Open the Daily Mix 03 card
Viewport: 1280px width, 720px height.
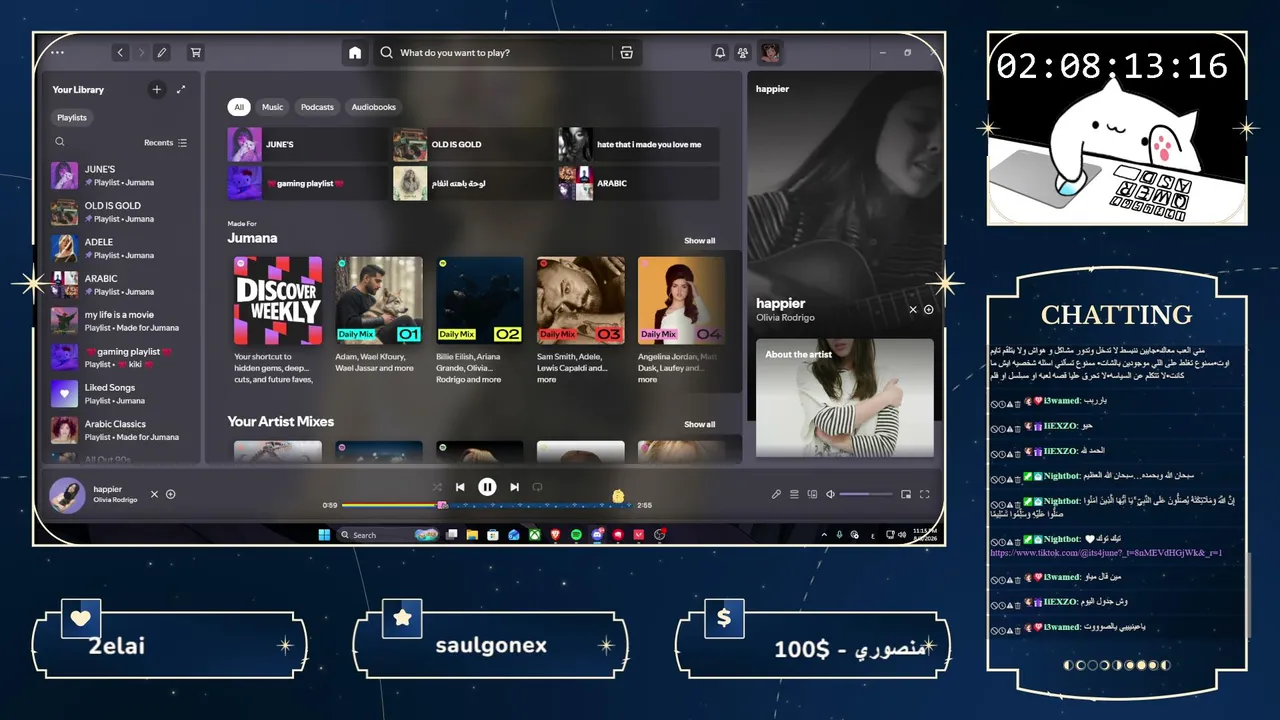[x=581, y=320]
